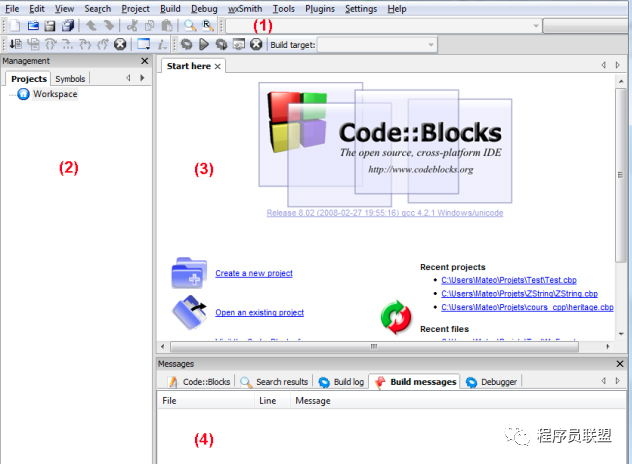Screen dimensions: 632x464
Task: Open the Search menu
Action: click(98, 8)
